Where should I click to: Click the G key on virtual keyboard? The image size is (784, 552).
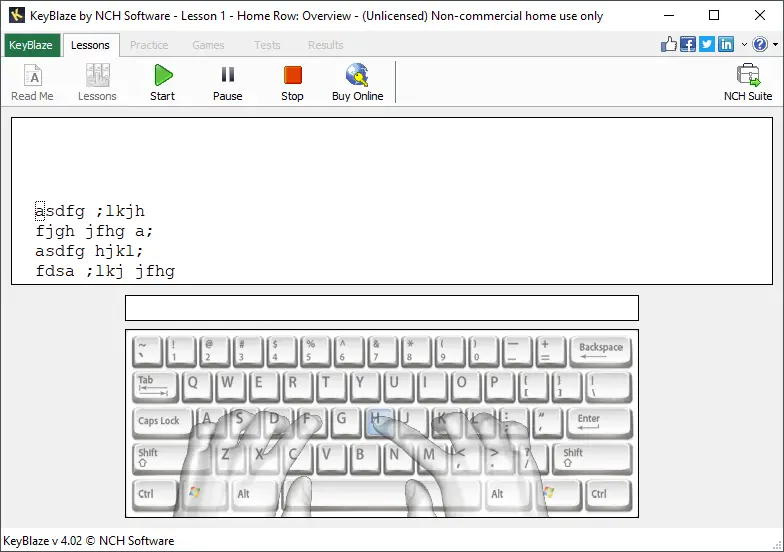[x=344, y=422]
